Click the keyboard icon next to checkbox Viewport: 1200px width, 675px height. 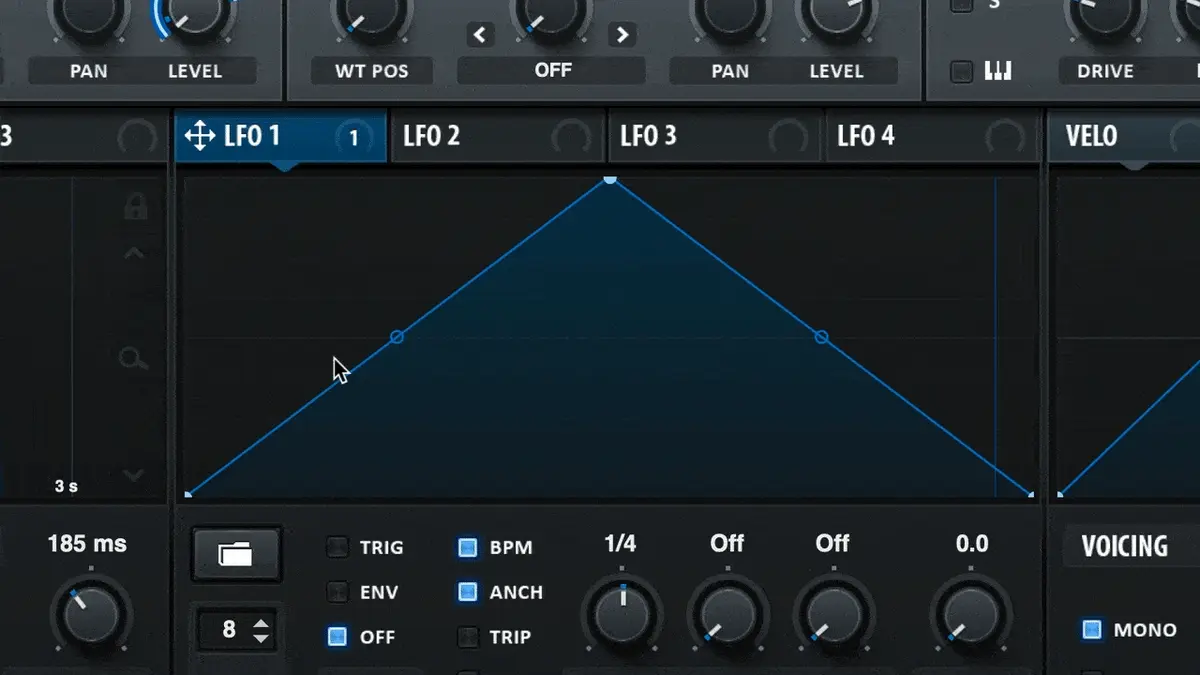998,71
